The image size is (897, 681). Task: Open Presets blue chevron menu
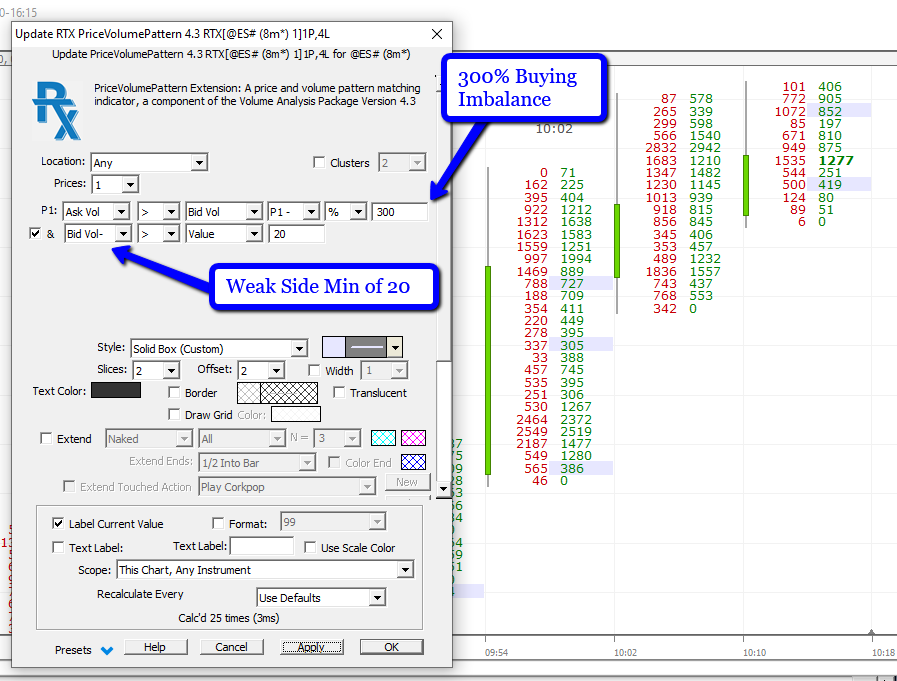[x=107, y=650]
